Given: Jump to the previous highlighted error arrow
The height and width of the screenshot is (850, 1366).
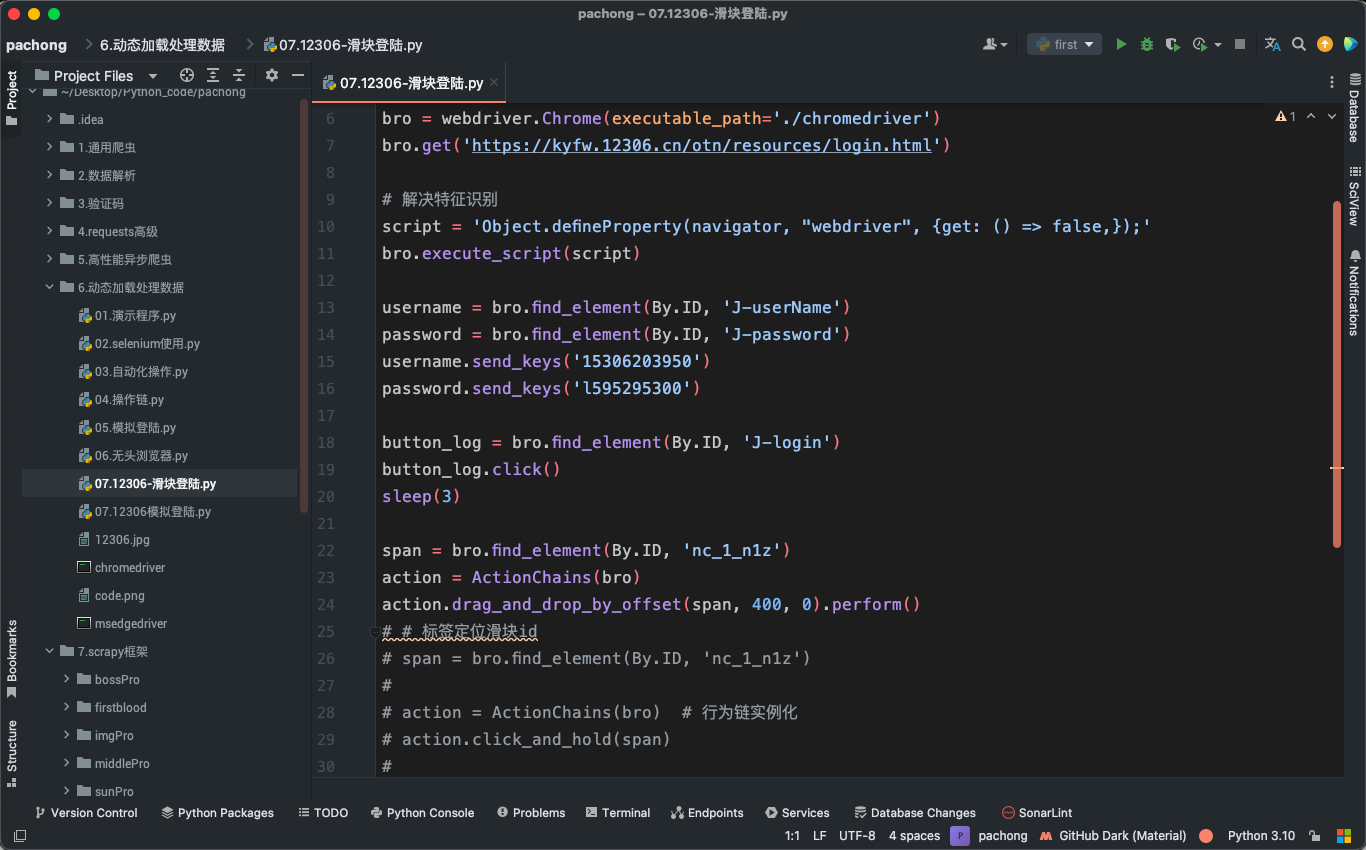Looking at the screenshot, I should click(1311, 117).
